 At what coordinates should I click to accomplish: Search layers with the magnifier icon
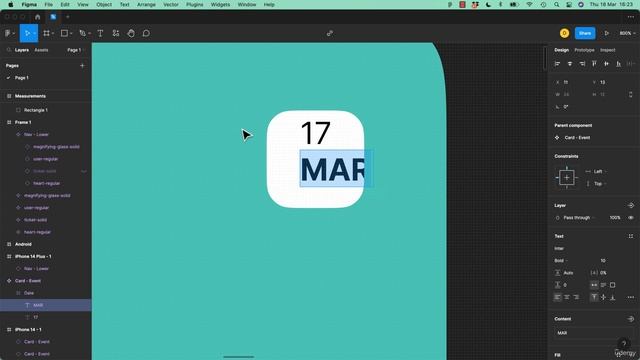pos(9,50)
